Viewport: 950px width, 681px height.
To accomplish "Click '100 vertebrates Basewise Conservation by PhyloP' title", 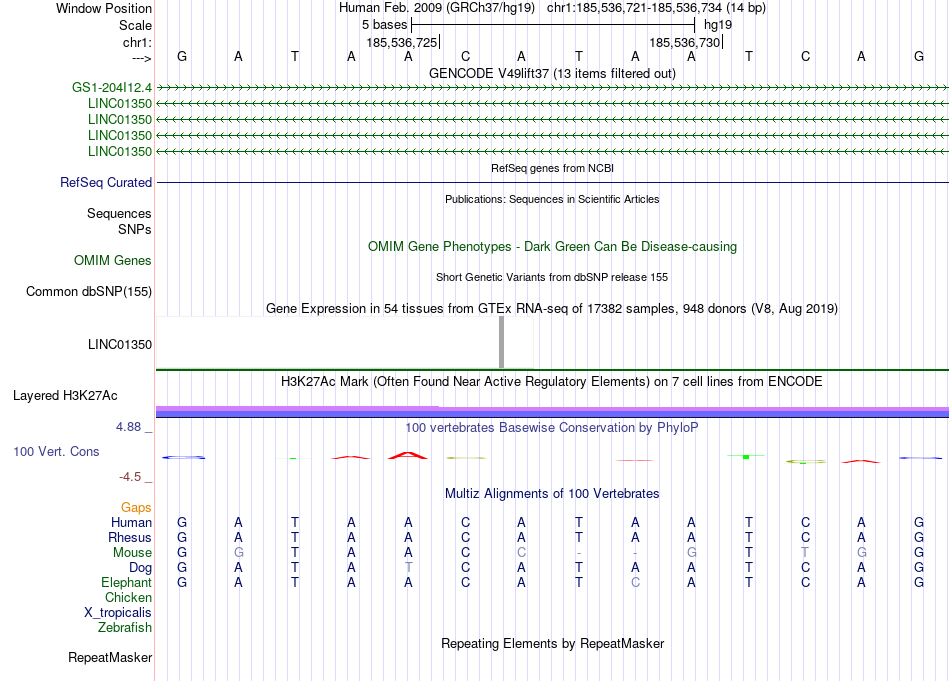I will [x=552, y=428].
